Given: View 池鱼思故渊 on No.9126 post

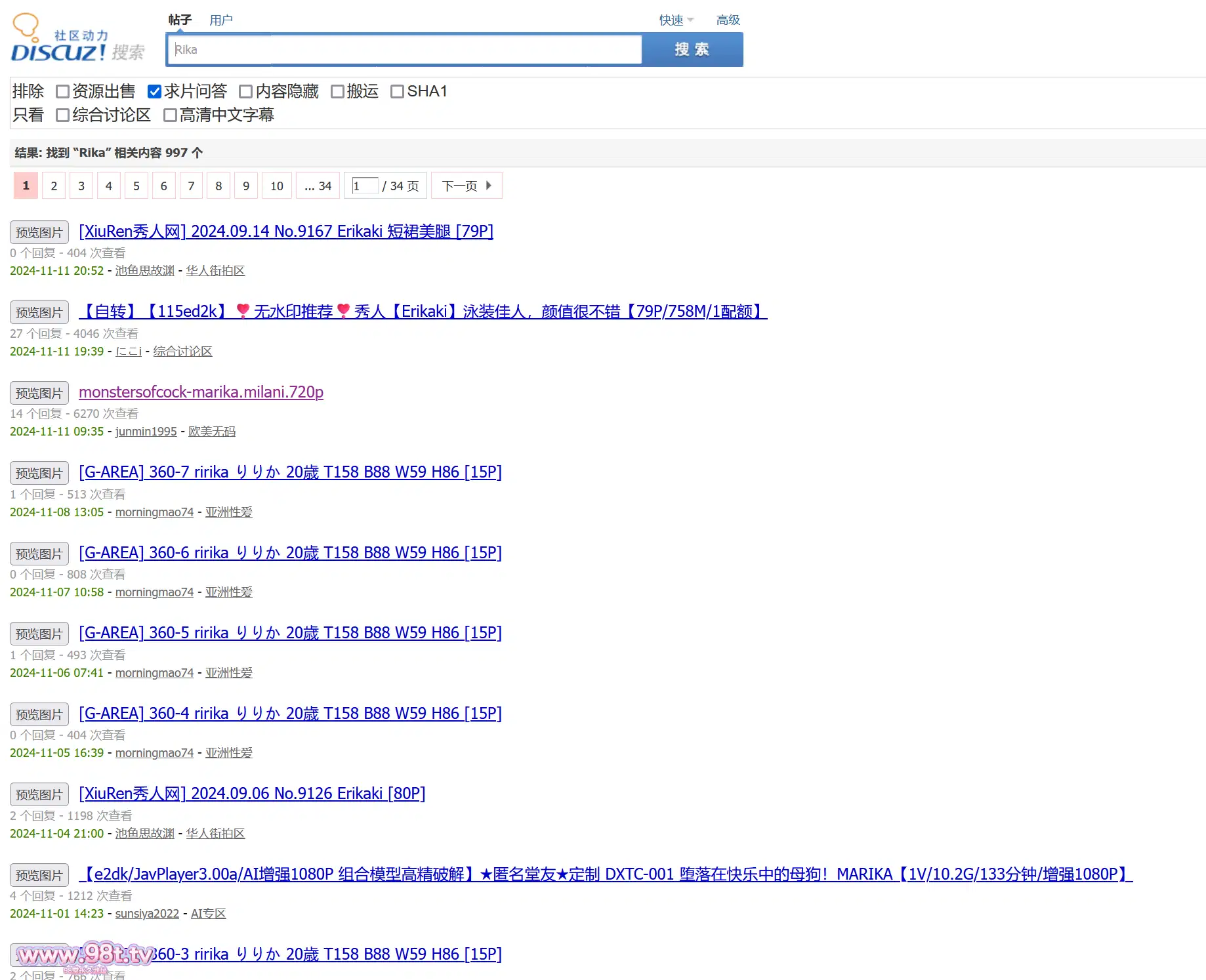Looking at the screenshot, I should (x=145, y=833).
